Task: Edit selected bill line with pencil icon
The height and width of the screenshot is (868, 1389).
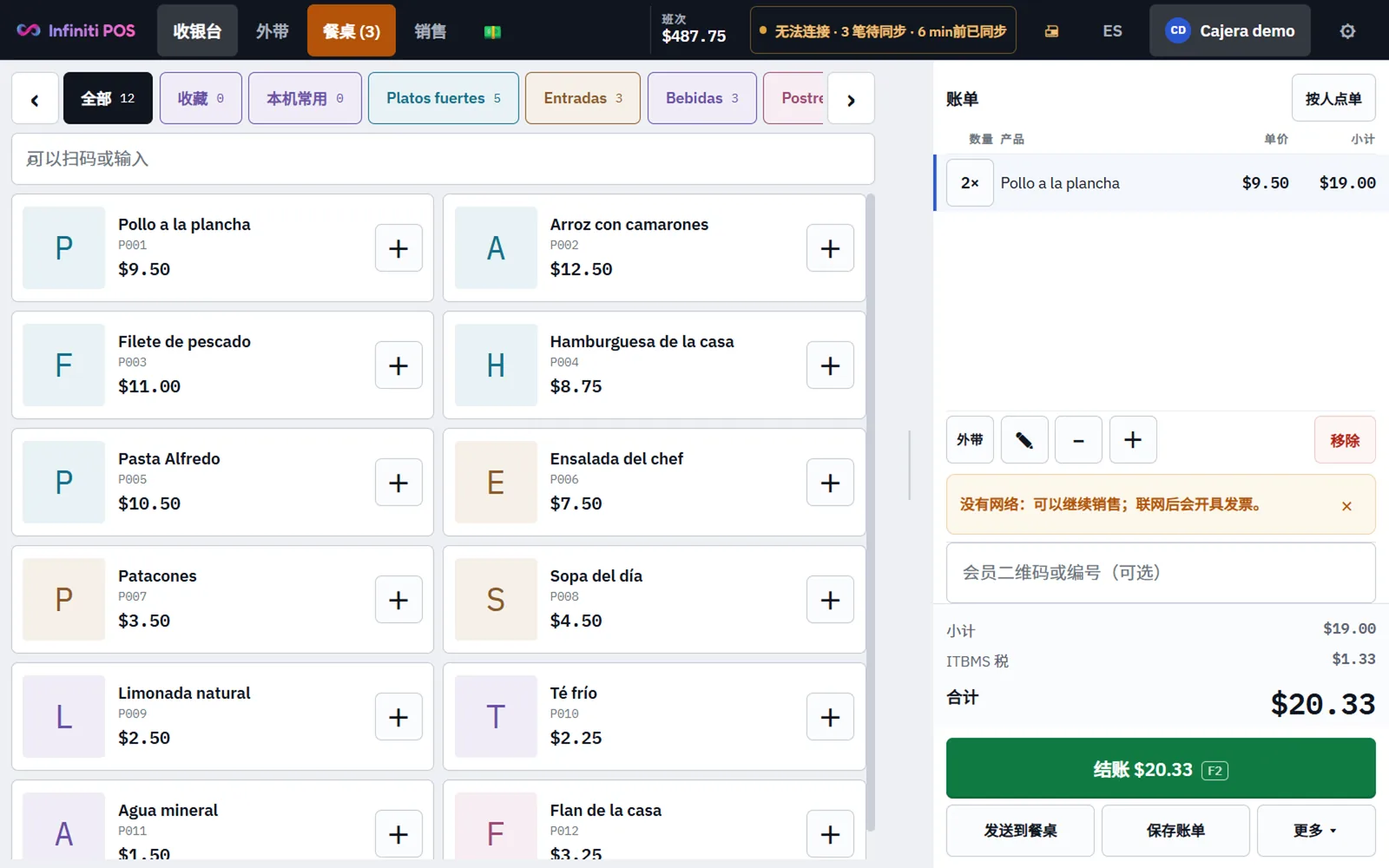Action: click(1024, 440)
